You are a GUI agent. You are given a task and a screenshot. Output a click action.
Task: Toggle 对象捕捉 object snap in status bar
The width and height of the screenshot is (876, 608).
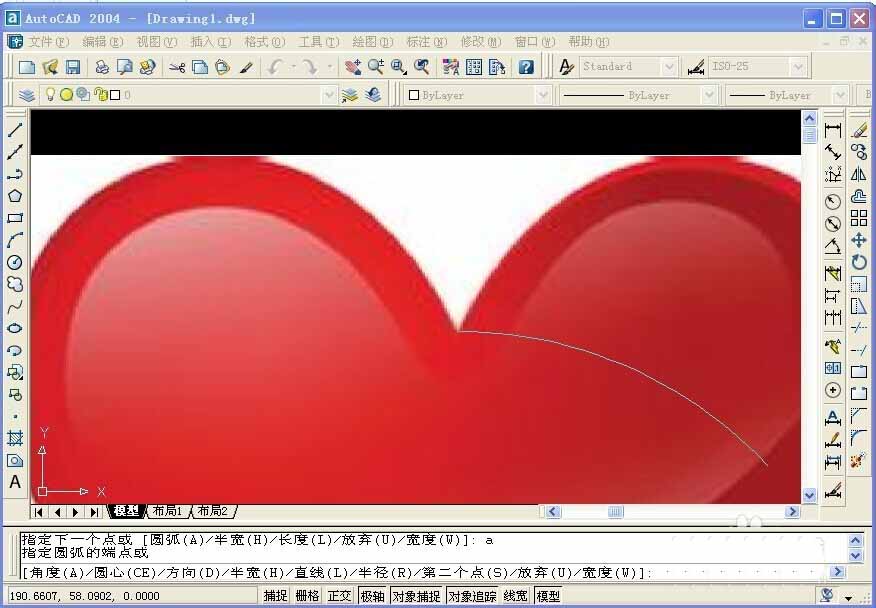tap(416, 596)
